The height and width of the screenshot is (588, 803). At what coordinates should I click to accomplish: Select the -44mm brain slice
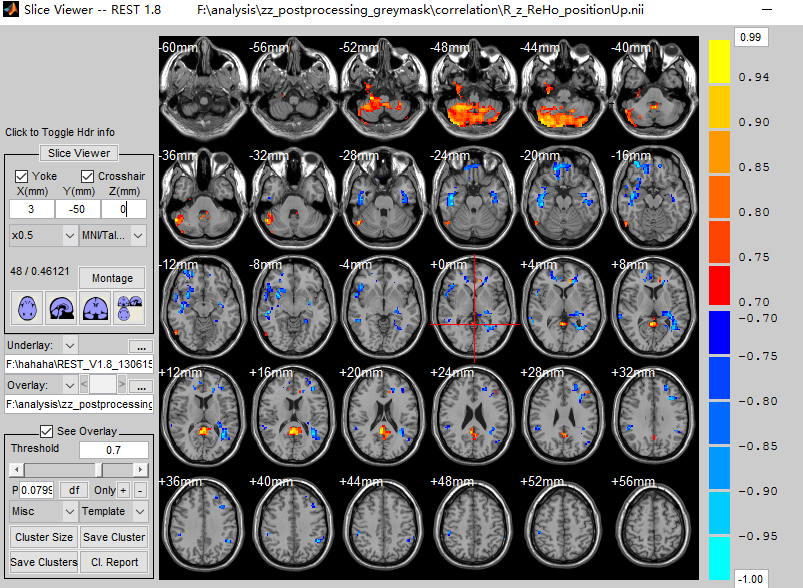click(563, 91)
